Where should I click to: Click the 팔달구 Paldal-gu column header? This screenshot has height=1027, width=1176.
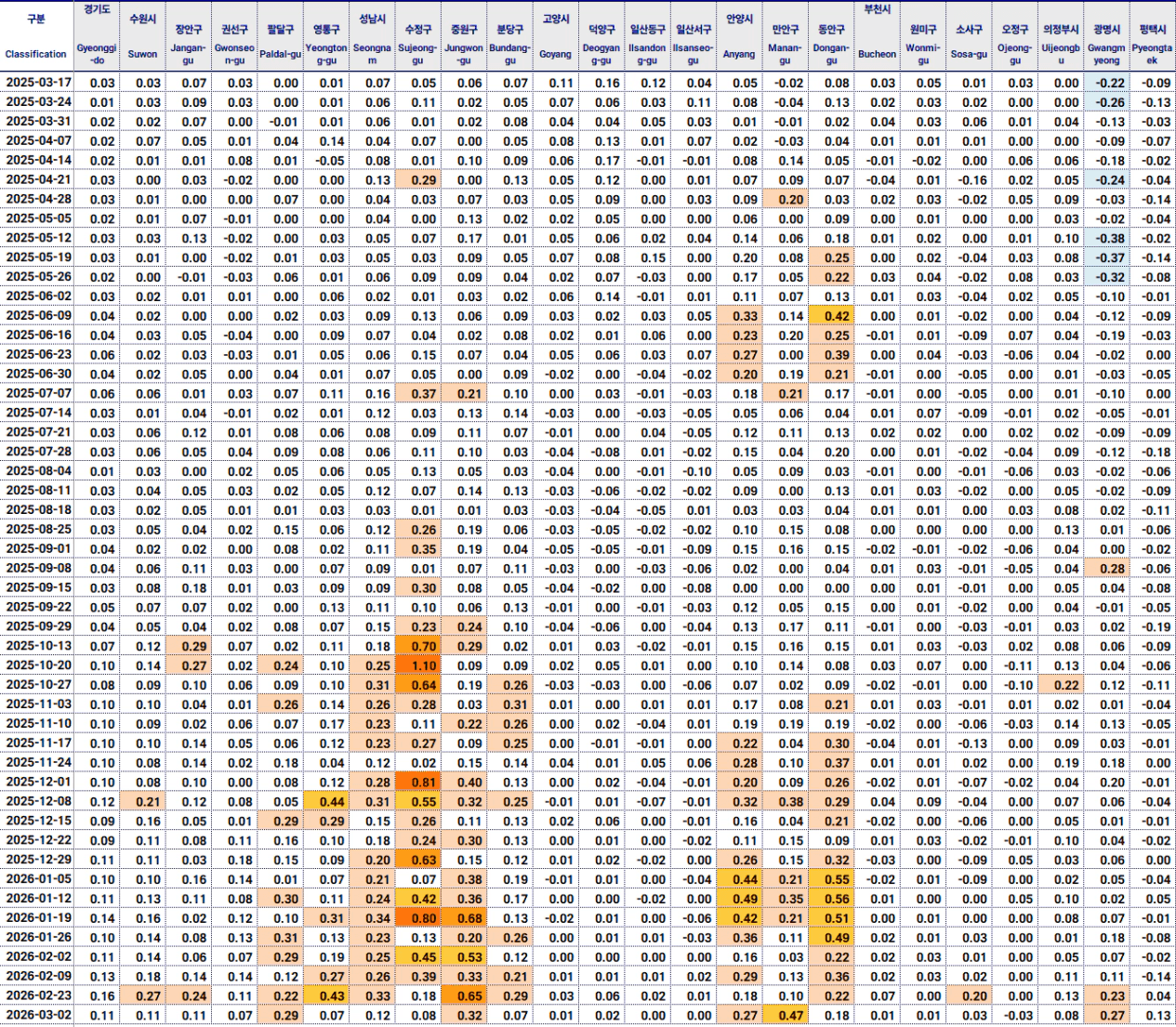click(x=280, y=36)
